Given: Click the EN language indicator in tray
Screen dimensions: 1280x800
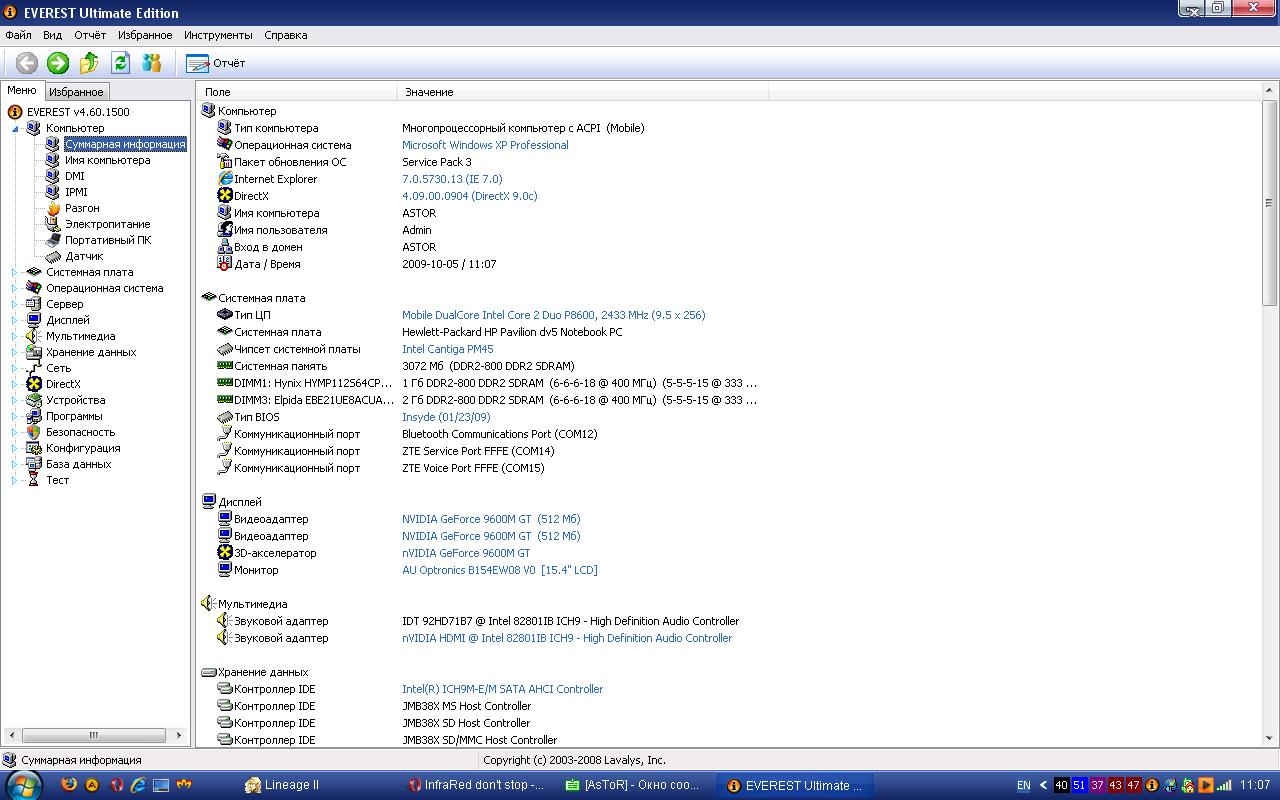Looking at the screenshot, I should 1024,786.
